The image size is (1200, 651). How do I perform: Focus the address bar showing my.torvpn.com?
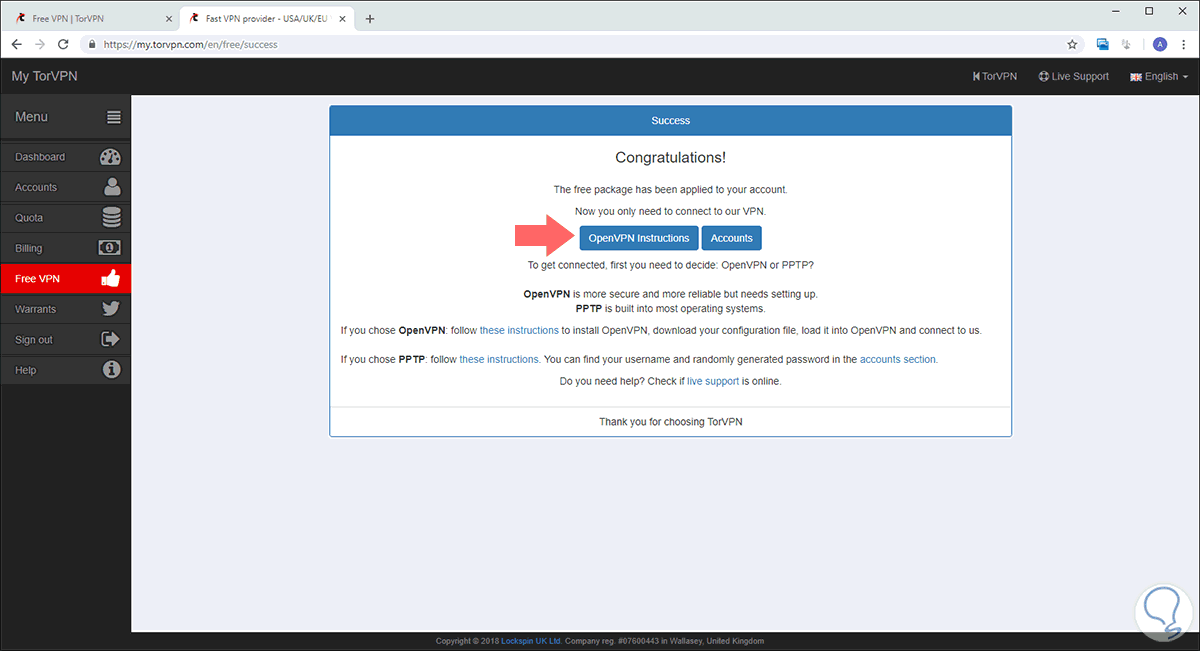point(570,44)
